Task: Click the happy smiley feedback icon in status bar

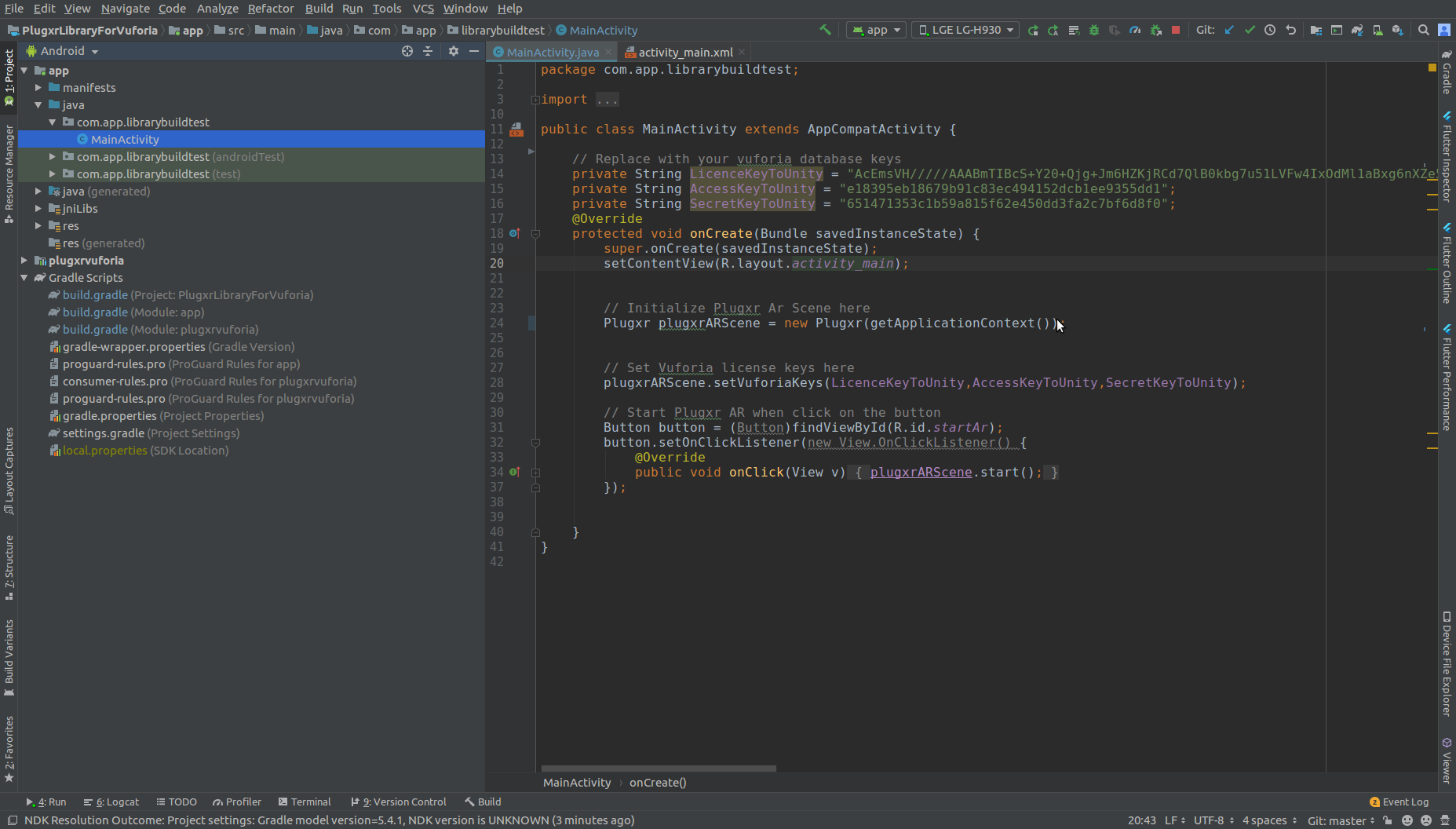Action: point(1407,820)
